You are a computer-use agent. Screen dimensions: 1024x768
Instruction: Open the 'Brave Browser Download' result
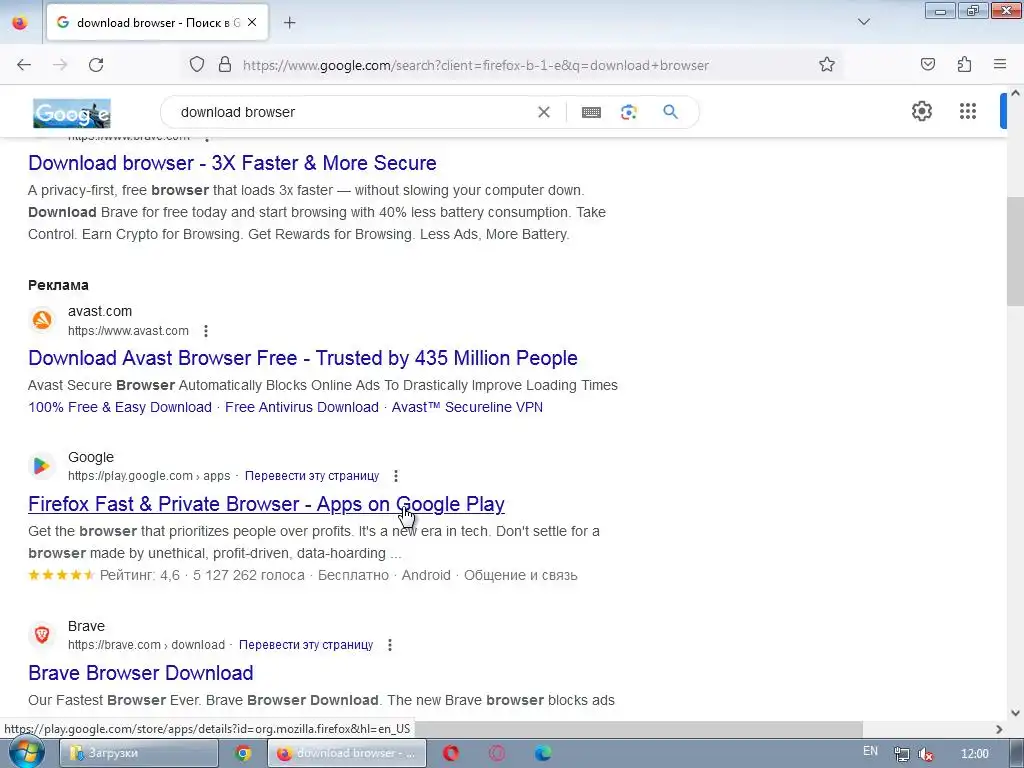[x=141, y=673]
